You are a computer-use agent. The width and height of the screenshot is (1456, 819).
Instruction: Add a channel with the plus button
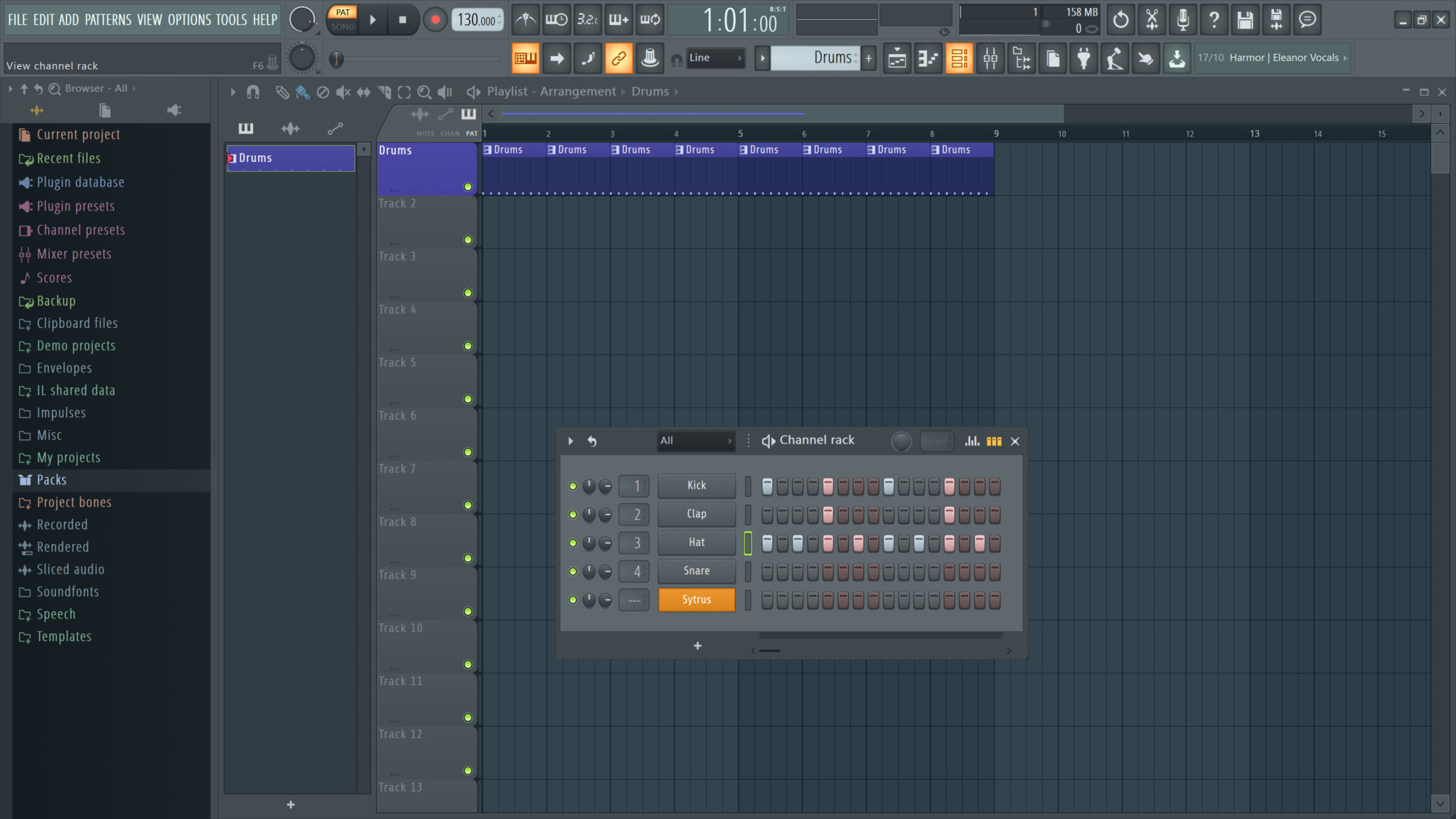[x=697, y=646]
